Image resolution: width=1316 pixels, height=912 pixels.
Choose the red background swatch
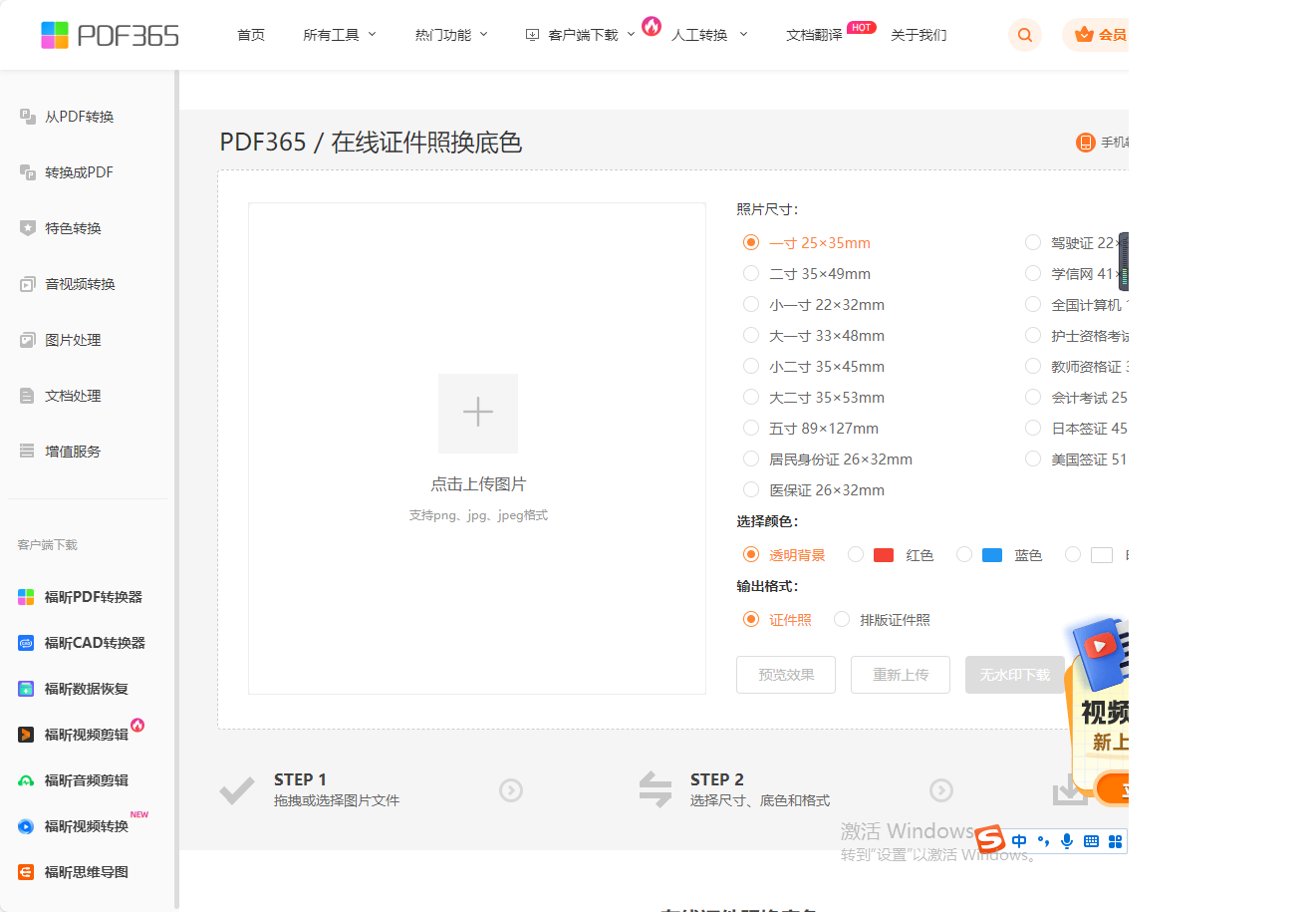(884, 555)
